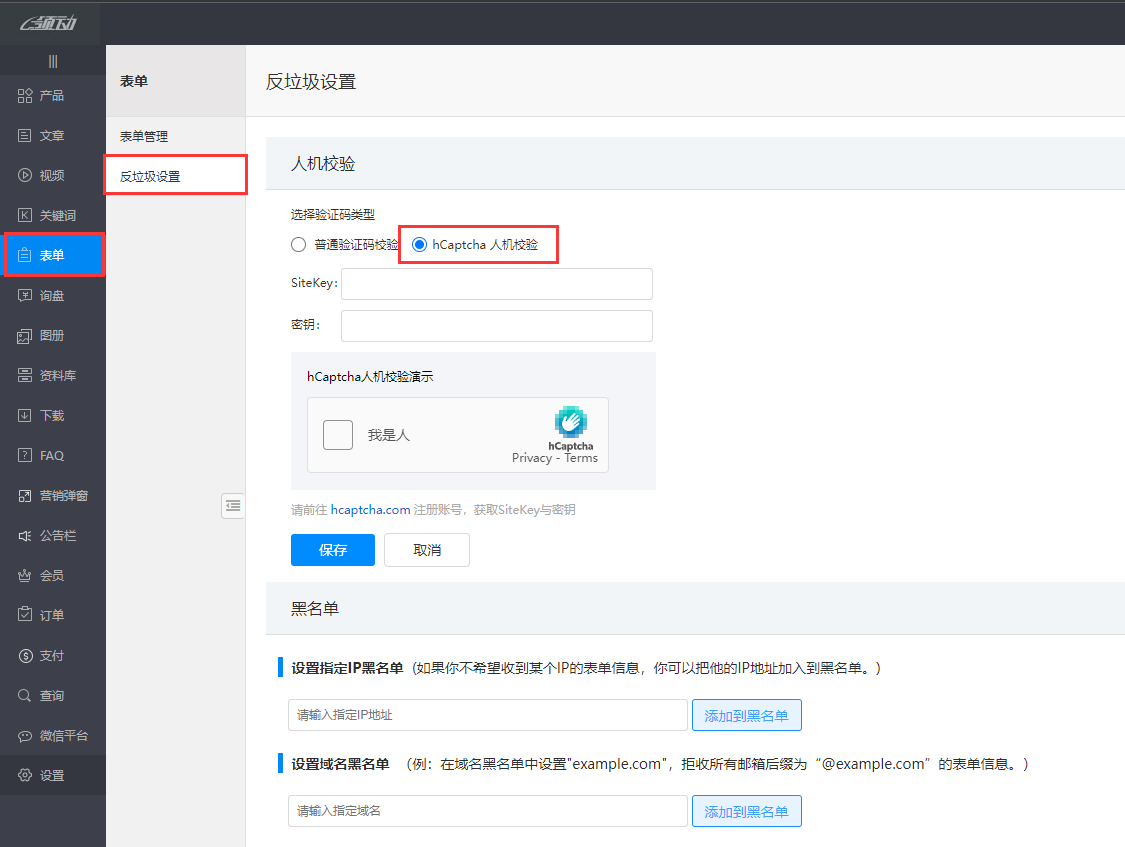The width and height of the screenshot is (1125, 847).
Task: Collapse the main sidebar with top handle
Action: 53,61
